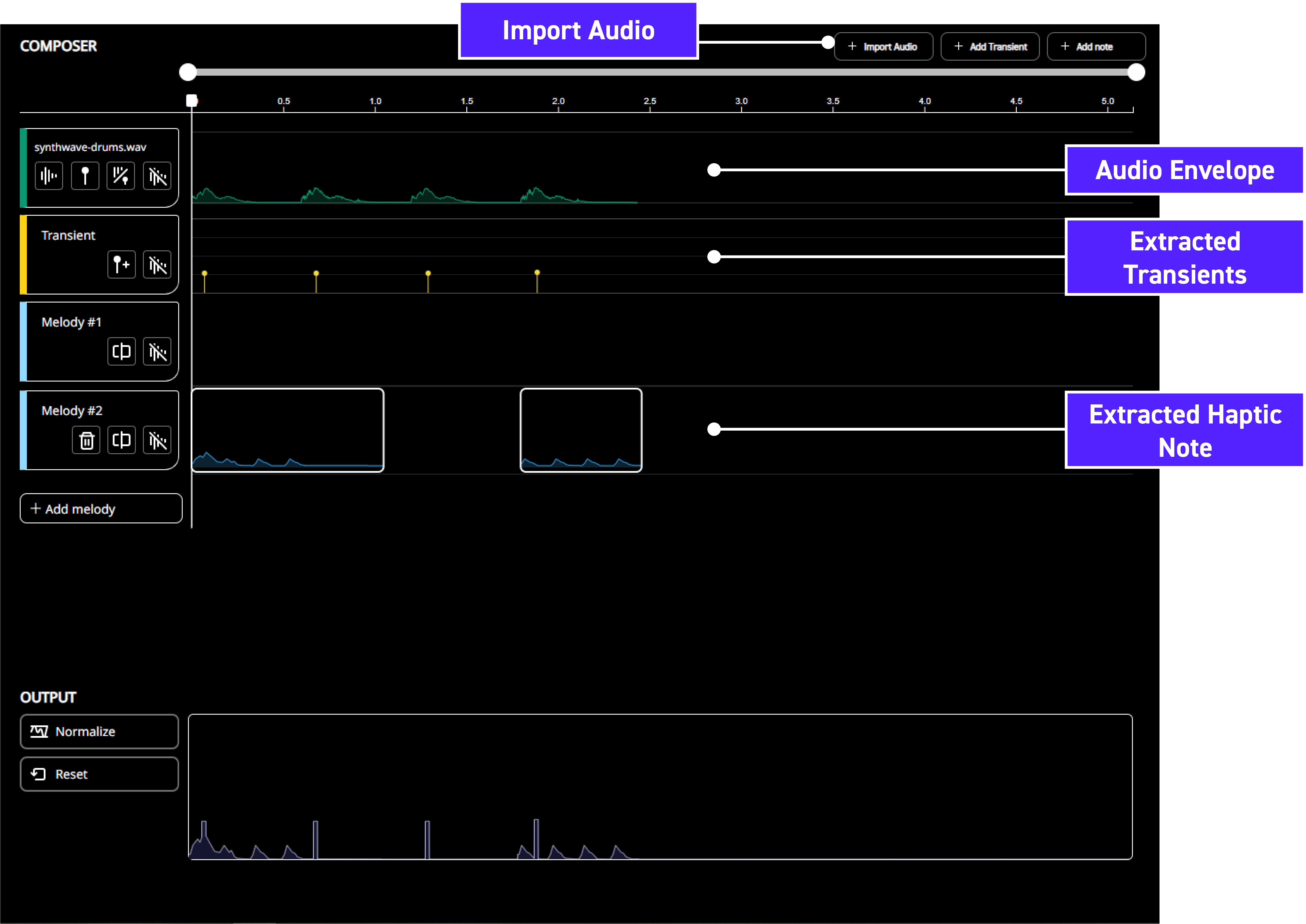Viewport: 1306px width, 924px height.
Task: Click the Add melody button
Action: [x=101, y=509]
